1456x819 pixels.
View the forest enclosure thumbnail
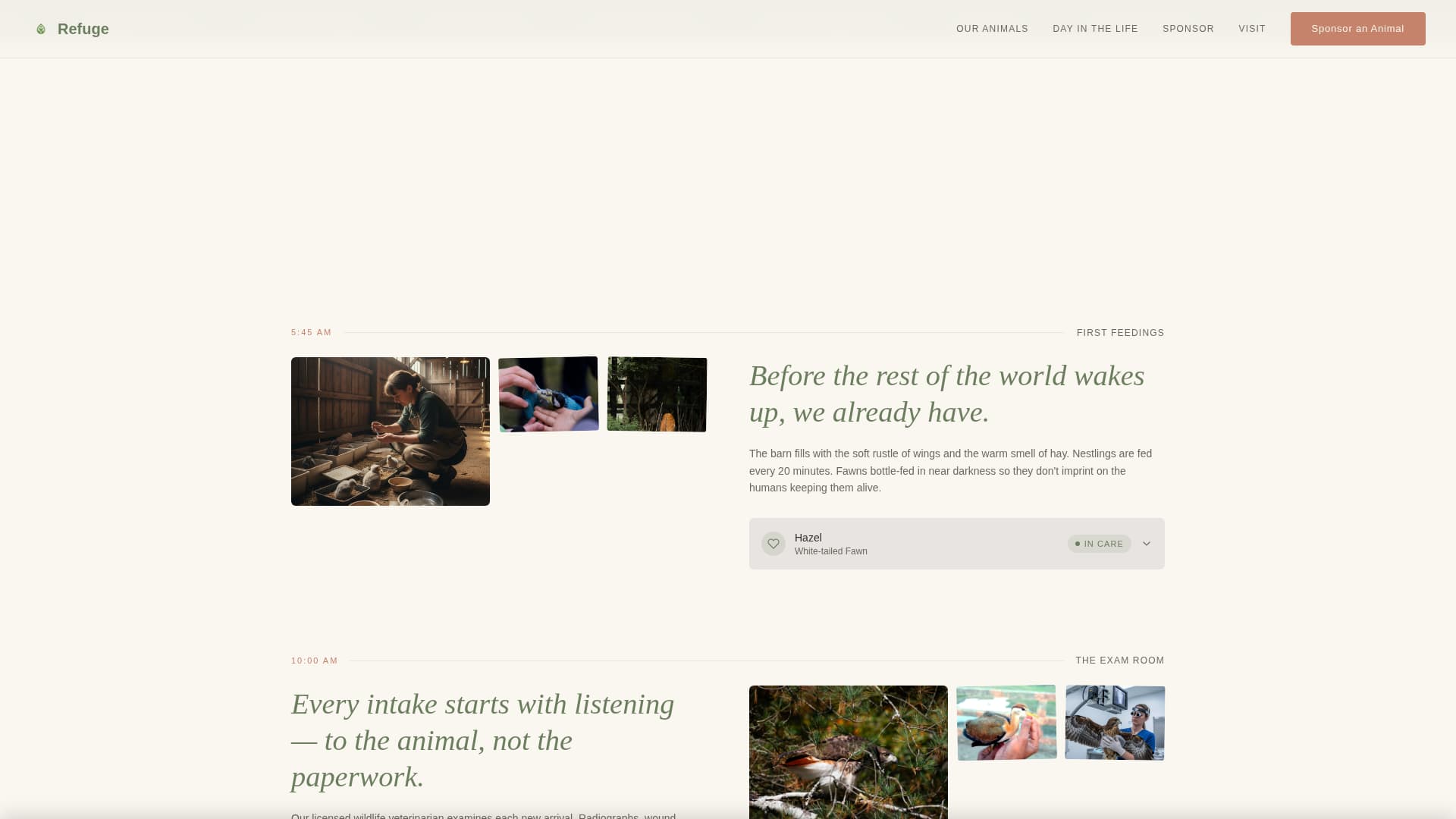coord(657,394)
